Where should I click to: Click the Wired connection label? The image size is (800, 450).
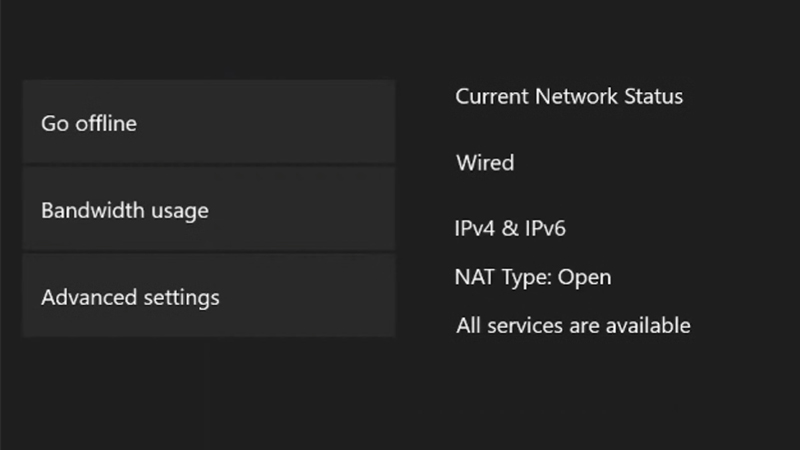[x=485, y=162]
